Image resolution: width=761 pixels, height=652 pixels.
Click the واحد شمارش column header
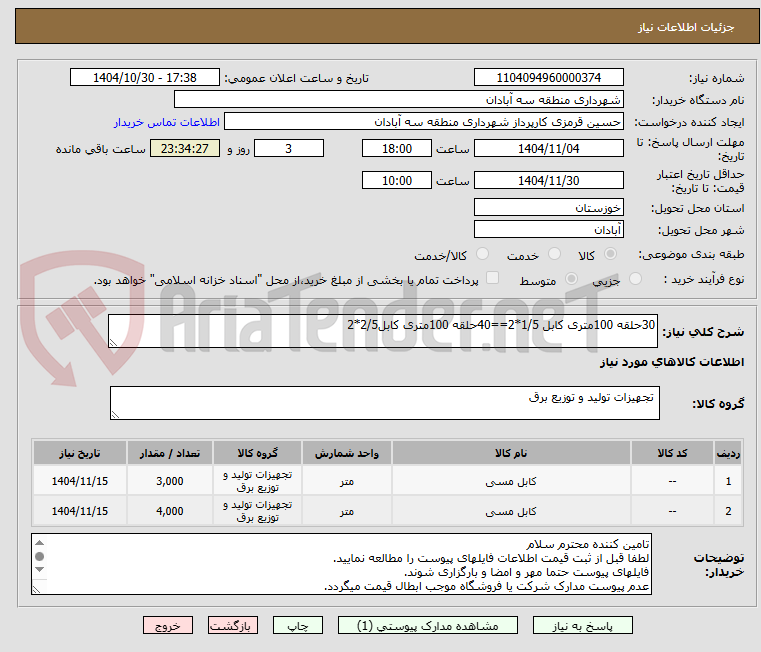coord(347,453)
